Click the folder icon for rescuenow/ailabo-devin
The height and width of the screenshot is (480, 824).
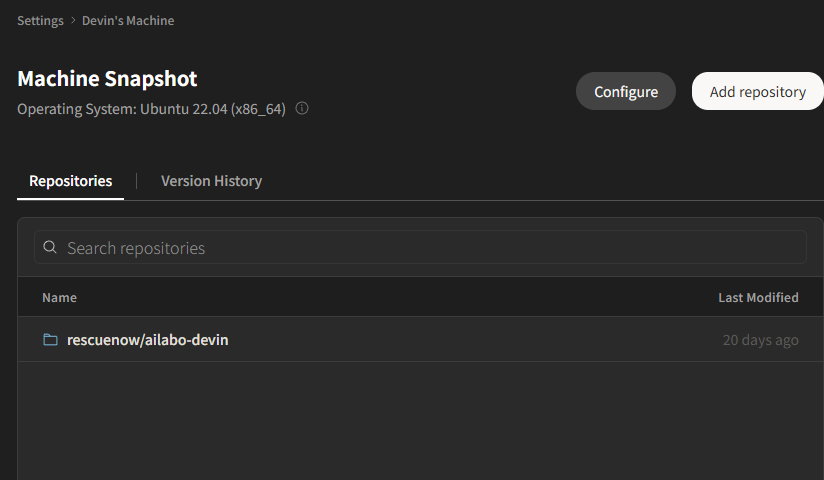50,340
